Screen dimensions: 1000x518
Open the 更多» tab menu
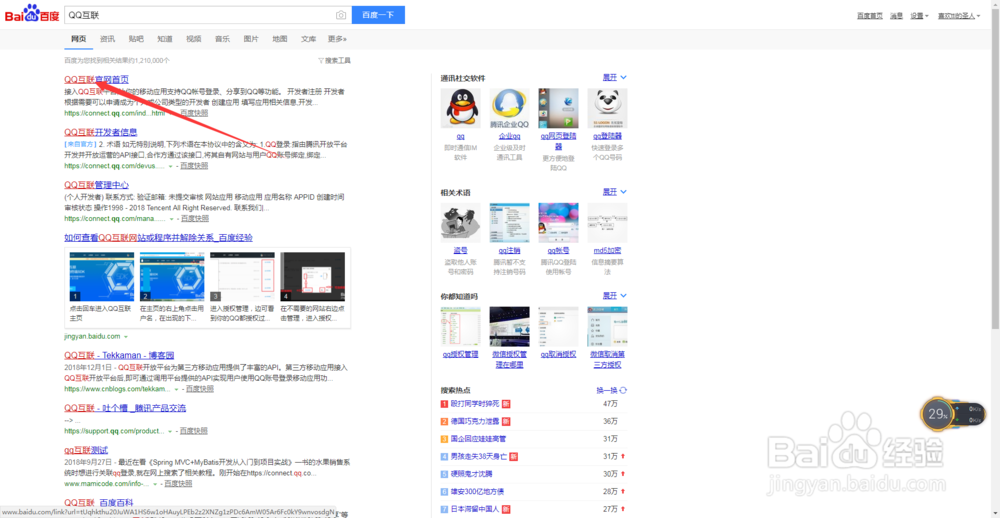[x=337, y=39]
